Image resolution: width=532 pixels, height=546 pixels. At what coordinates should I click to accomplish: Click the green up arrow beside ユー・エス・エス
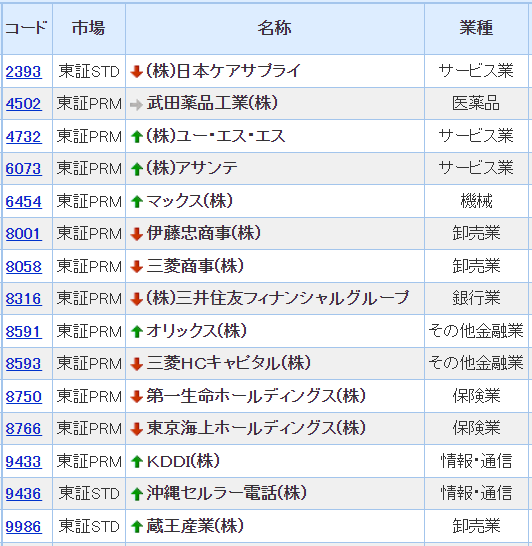tap(136, 136)
